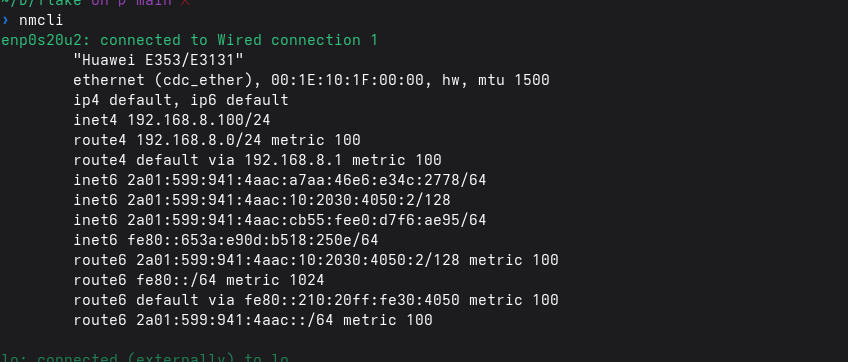Click the default gateway 192.168.8.1
This screenshot has width=848, height=362.
click(x=293, y=160)
